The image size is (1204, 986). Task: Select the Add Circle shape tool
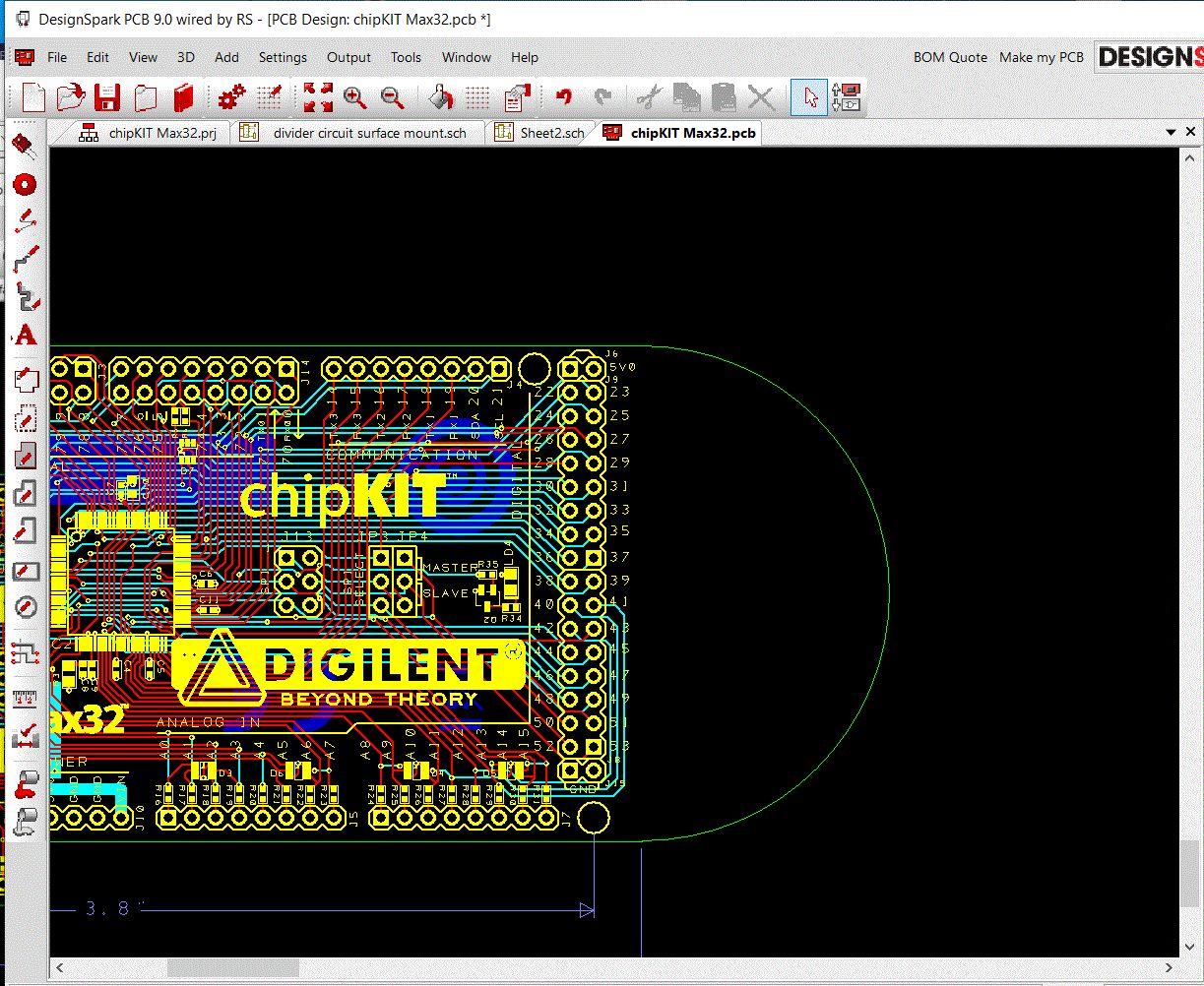click(x=26, y=607)
